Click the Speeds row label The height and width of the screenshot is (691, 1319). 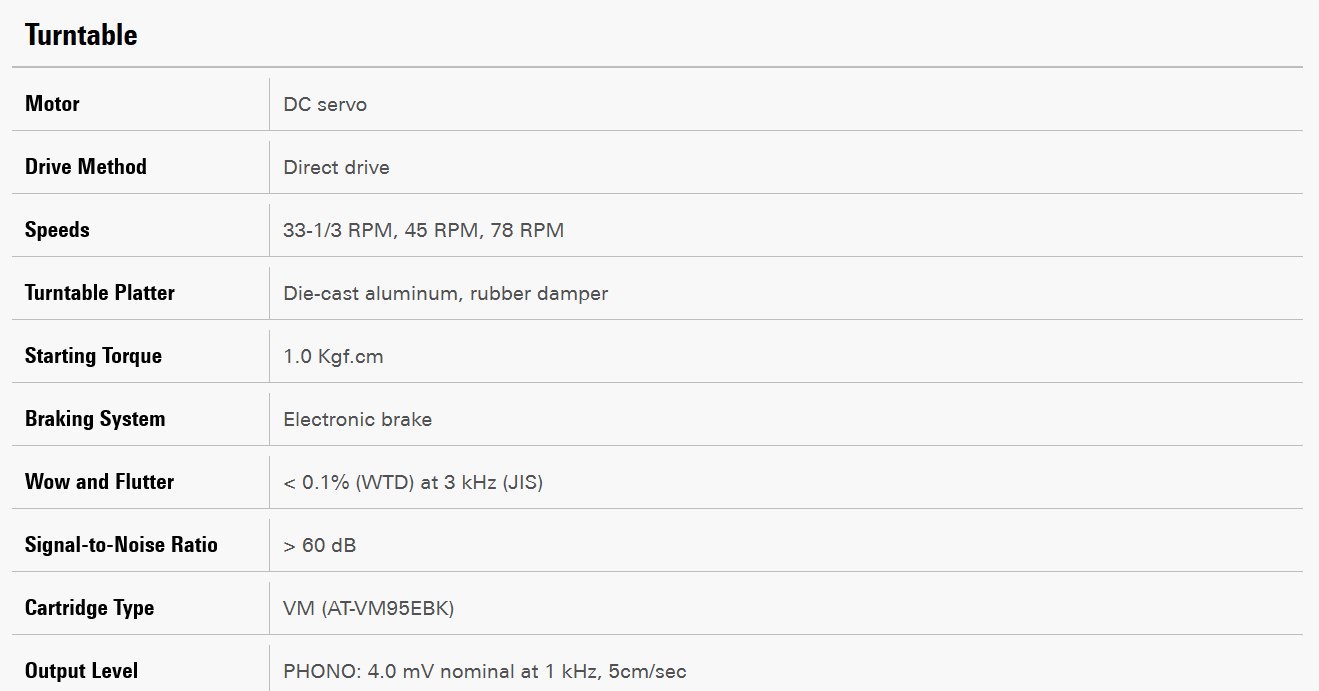pyautogui.click(x=57, y=230)
